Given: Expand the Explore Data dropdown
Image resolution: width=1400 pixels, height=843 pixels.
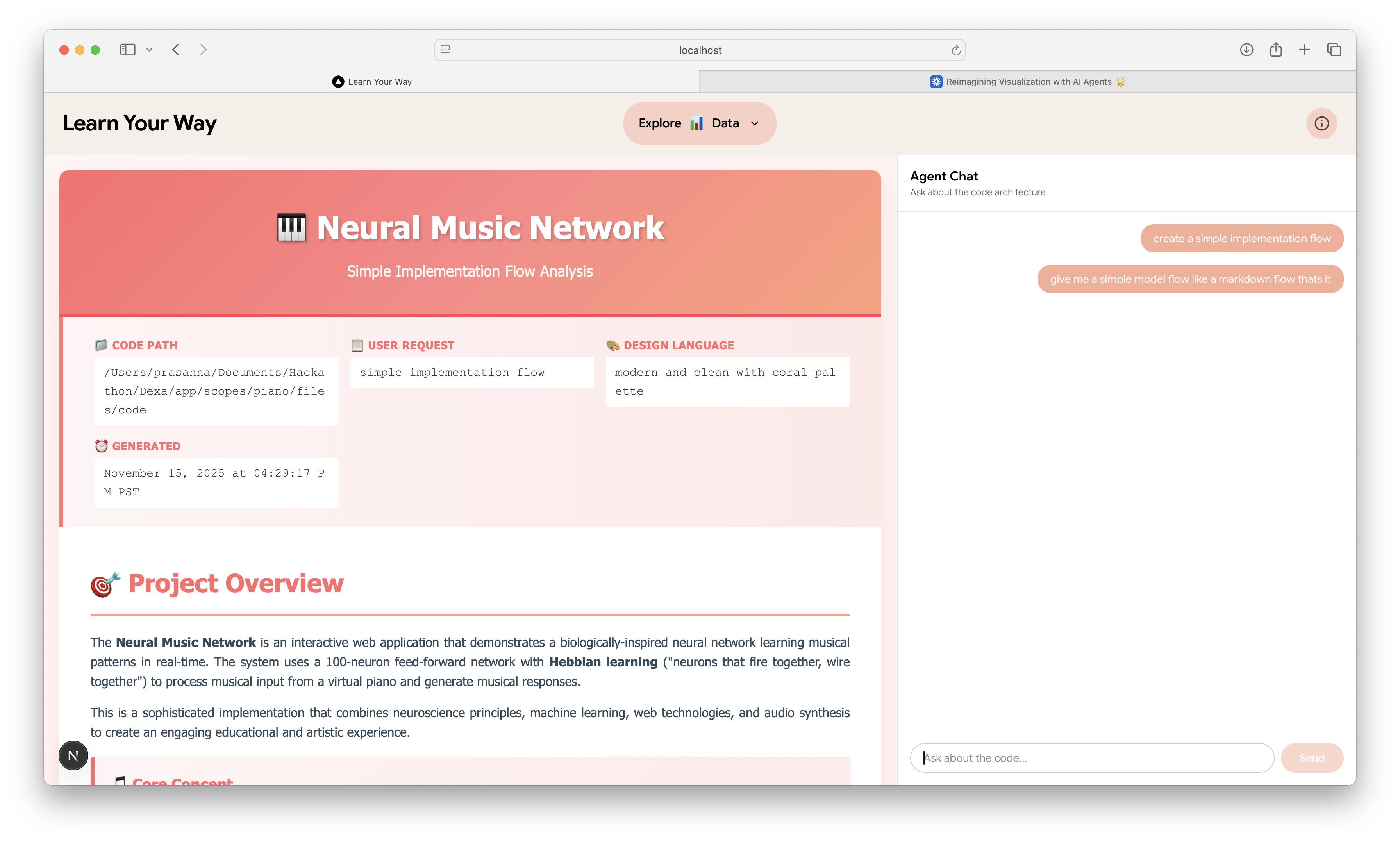Looking at the screenshot, I should (x=699, y=123).
